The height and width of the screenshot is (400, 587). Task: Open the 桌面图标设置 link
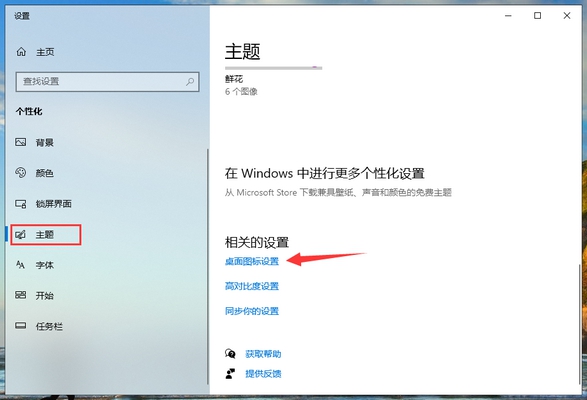point(252,261)
